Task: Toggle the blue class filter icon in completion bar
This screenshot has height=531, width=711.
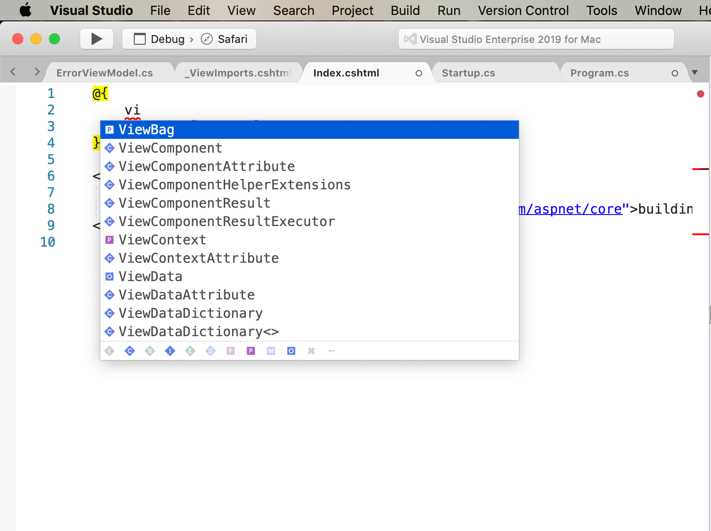Action: click(130, 351)
